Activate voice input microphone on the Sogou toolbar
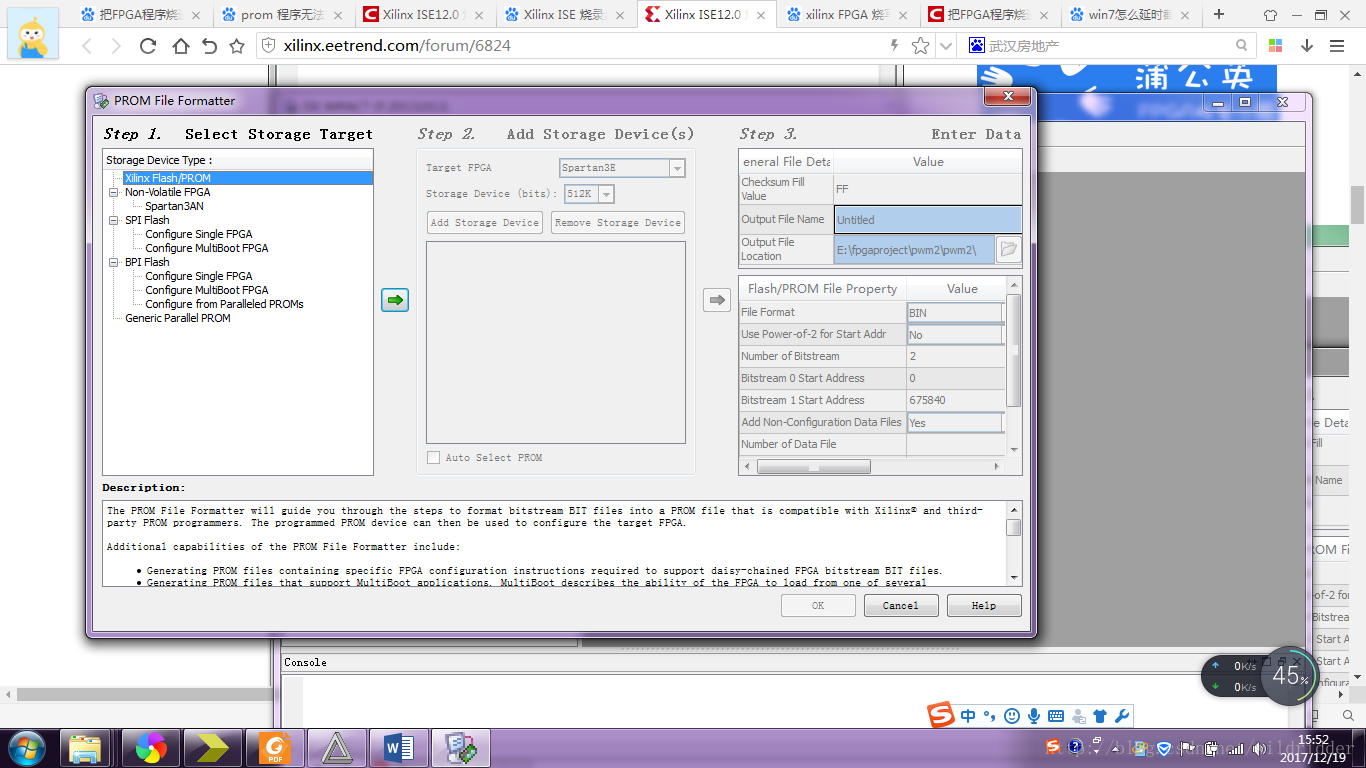1366x768 pixels. pos(1034,716)
